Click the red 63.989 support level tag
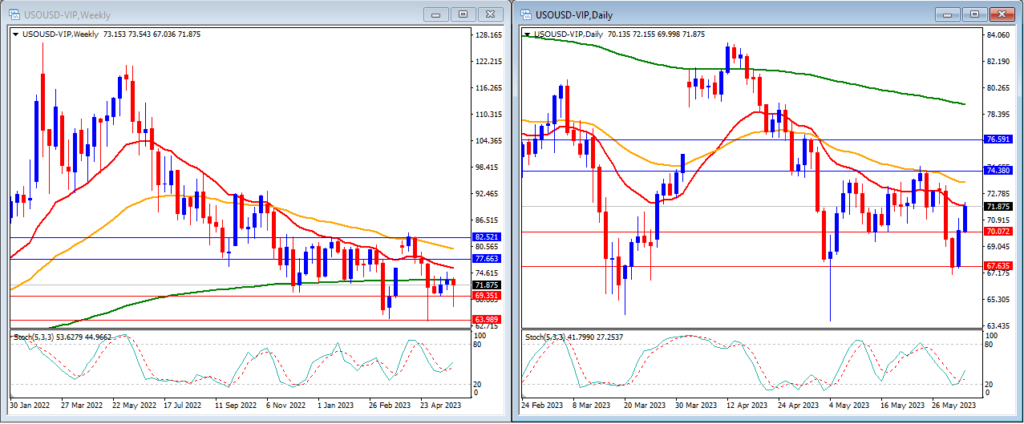Viewport: 1024px width, 424px height. [489, 319]
